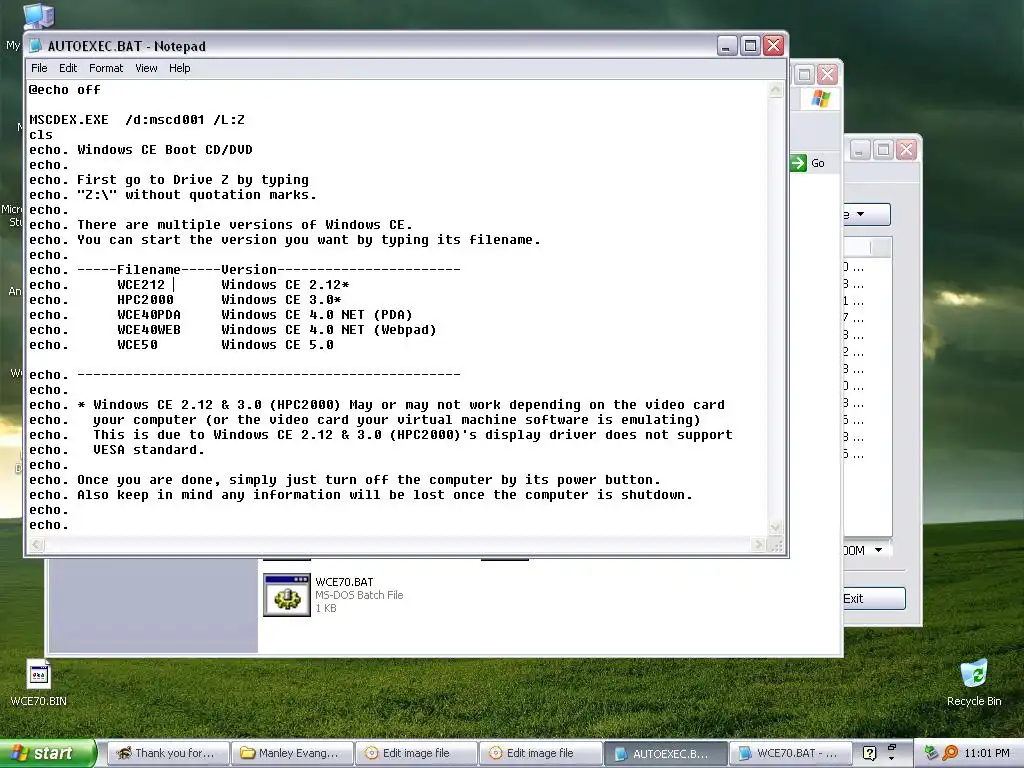1024x768 pixels.
Task: Open the Edit menu in Notepad
Action: click(x=68, y=68)
